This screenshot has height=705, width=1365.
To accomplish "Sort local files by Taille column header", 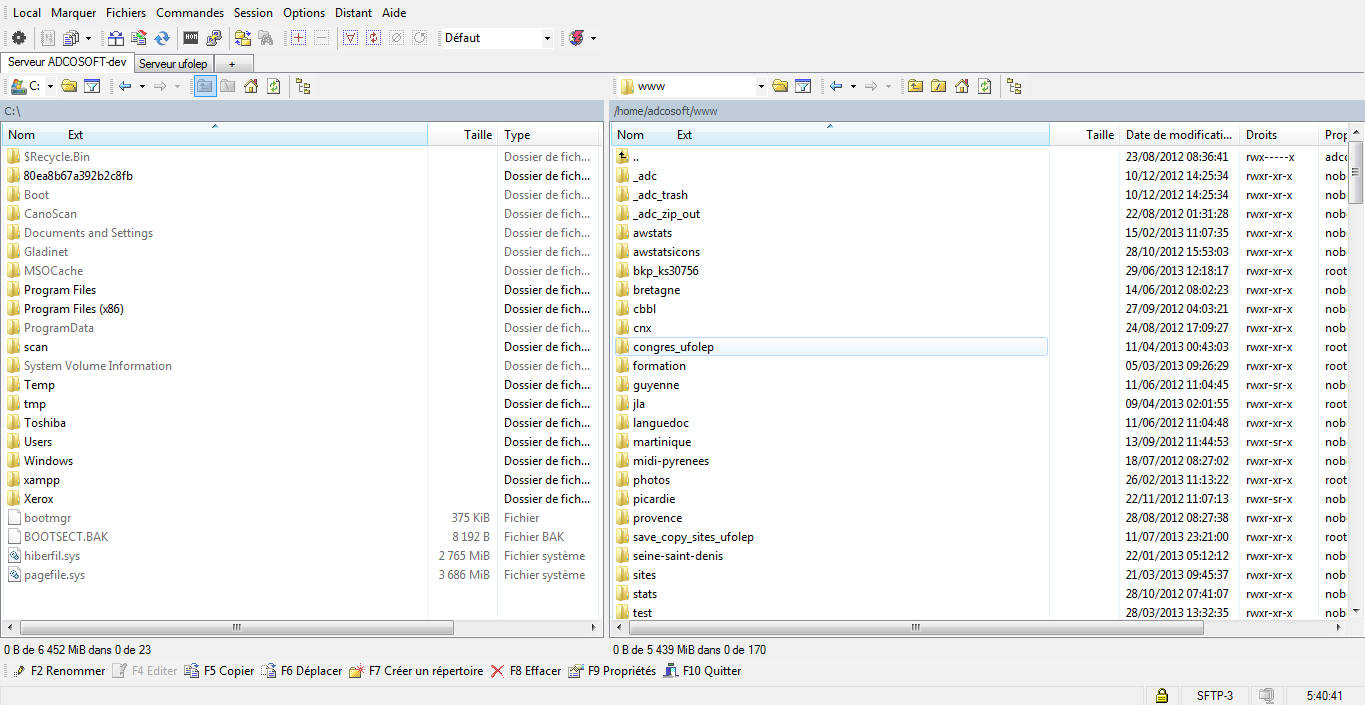I will 462,135.
